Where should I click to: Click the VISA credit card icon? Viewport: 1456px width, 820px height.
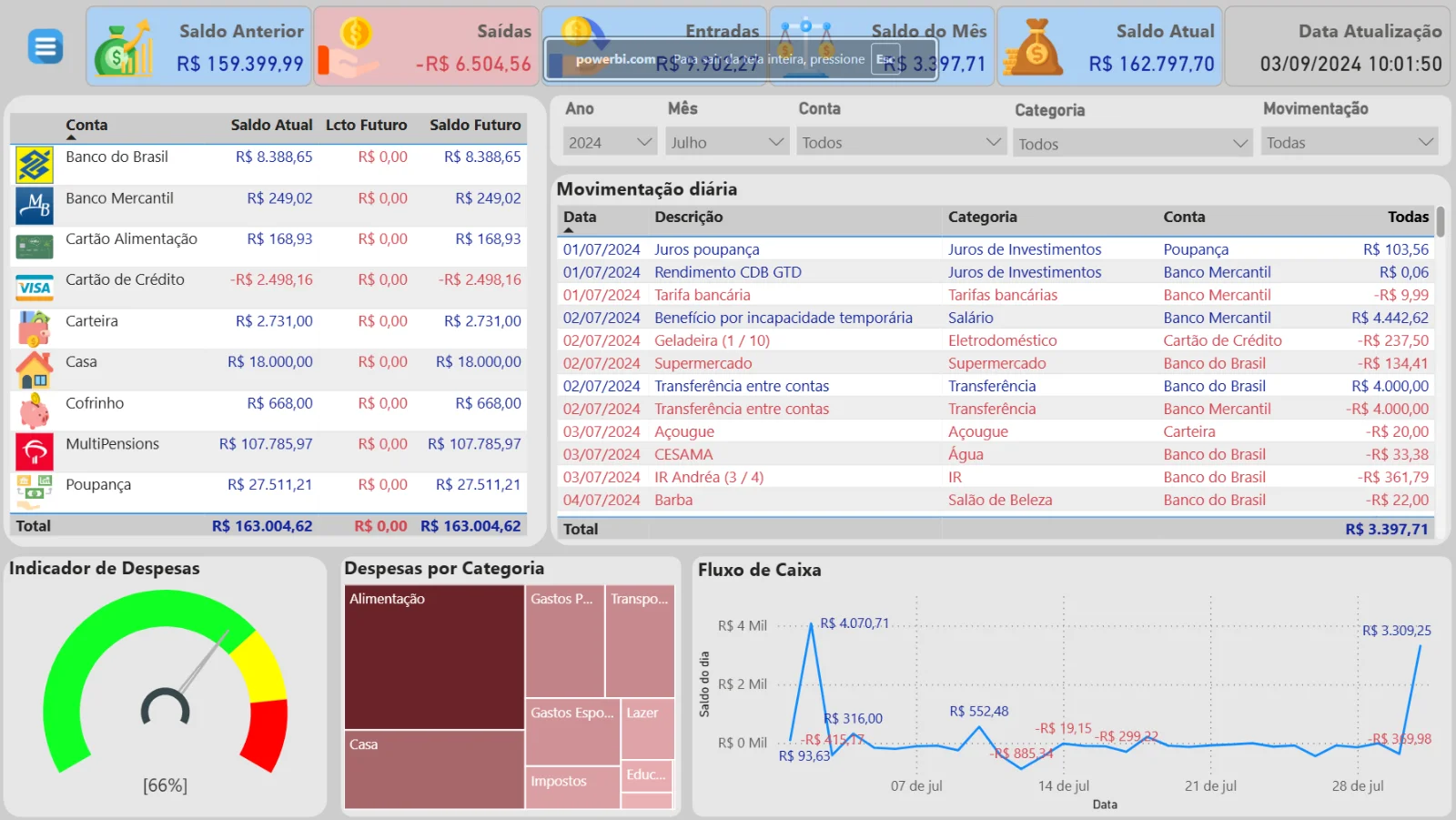tap(35, 288)
